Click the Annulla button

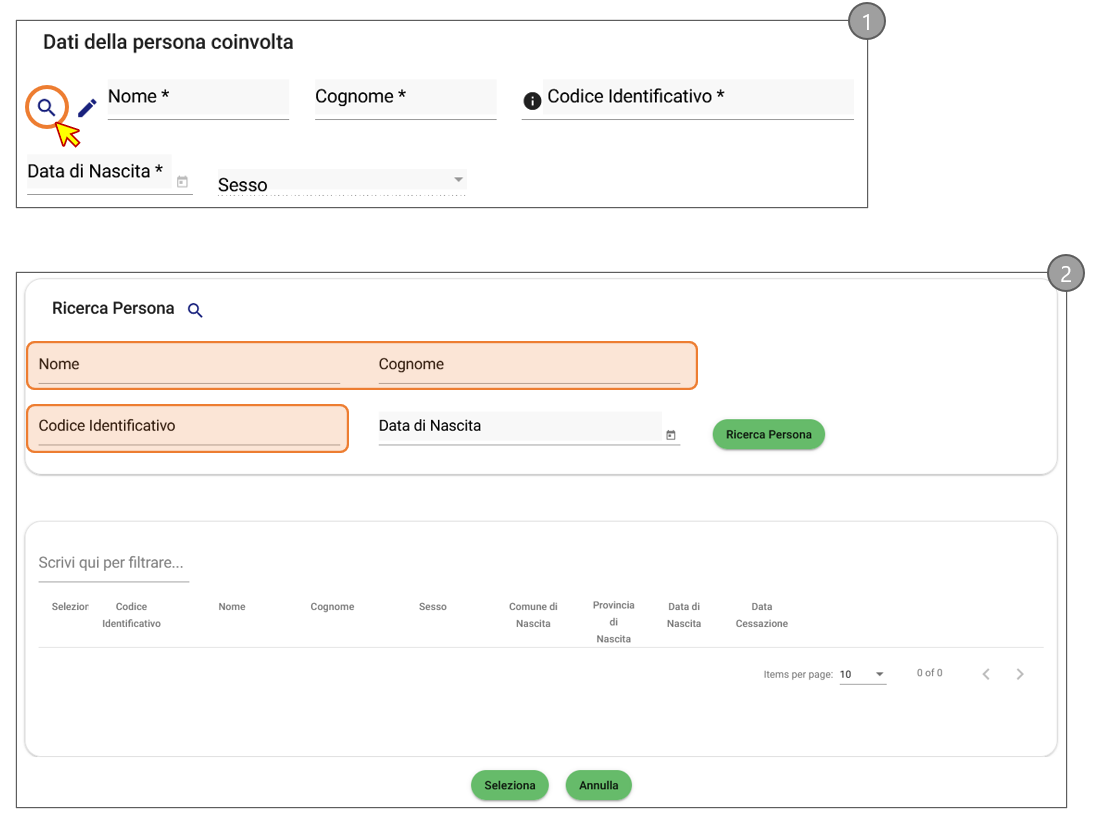599,785
